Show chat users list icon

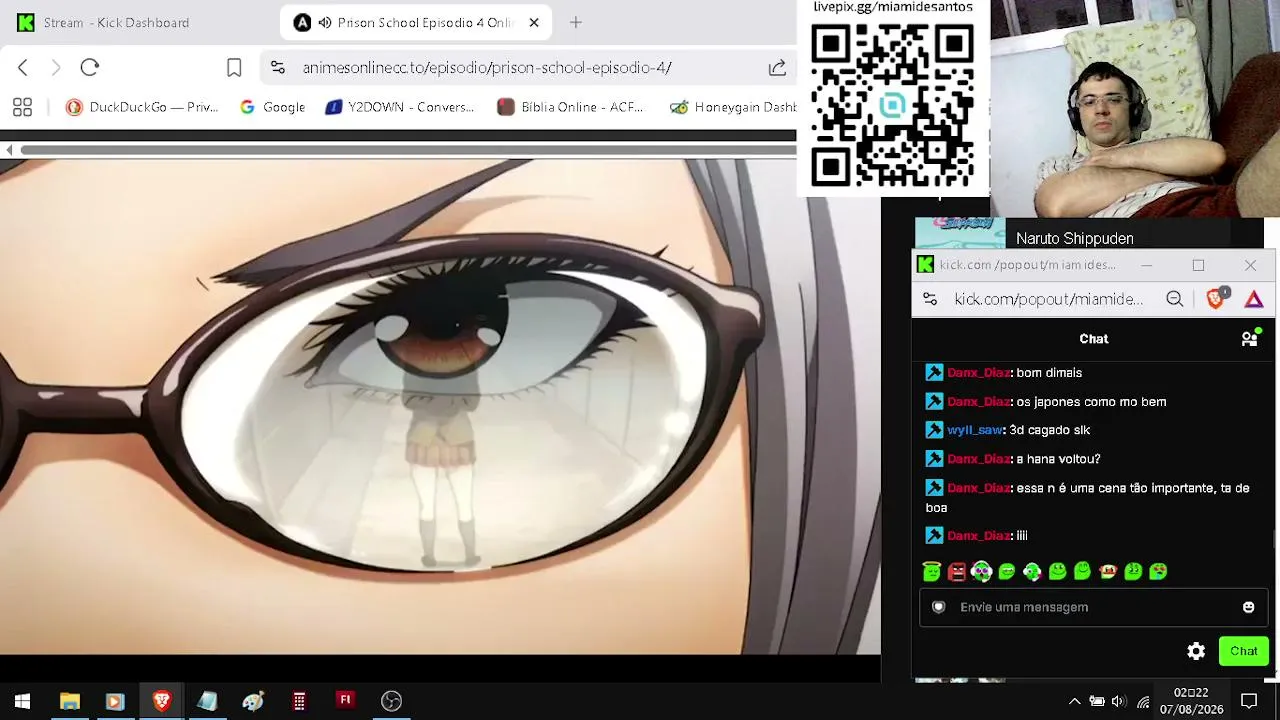pyautogui.click(x=1250, y=338)
